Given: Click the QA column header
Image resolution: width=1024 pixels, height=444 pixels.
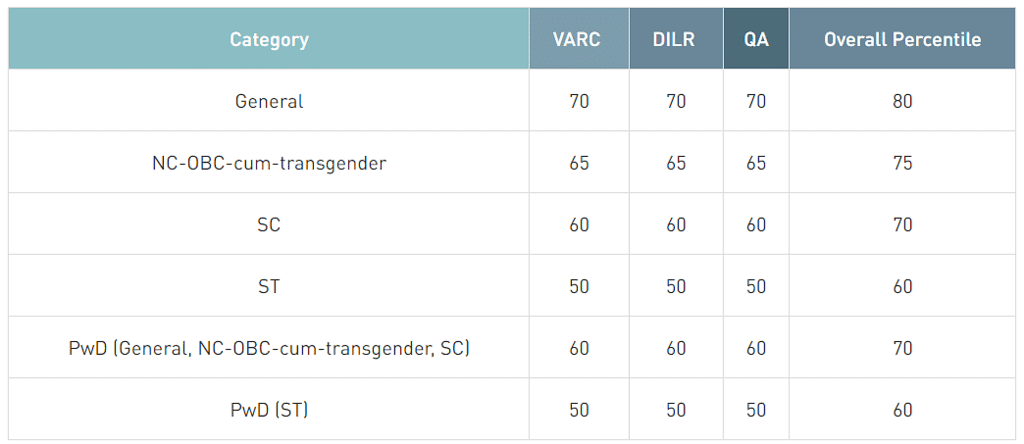Looking at the screenshot, I should click(756, 40).
